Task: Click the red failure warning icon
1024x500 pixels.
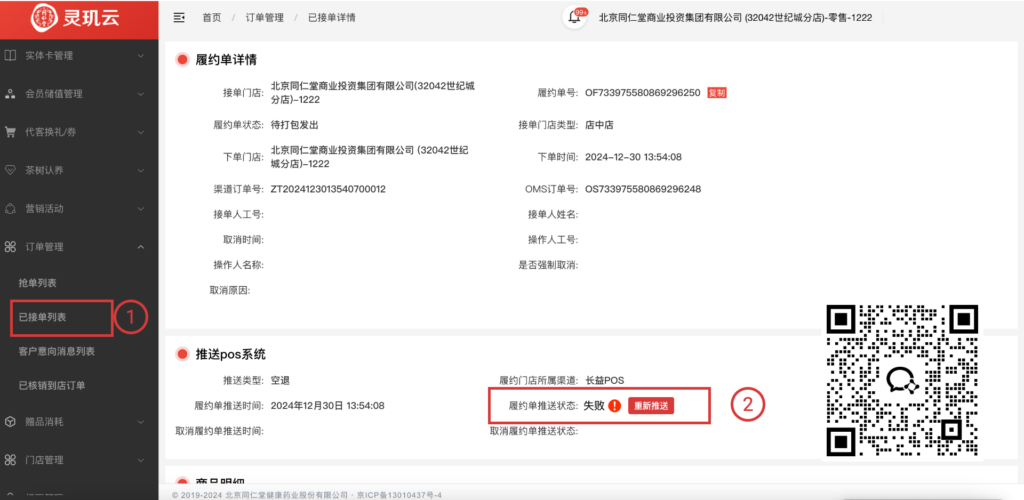Action: click(614, 405)
